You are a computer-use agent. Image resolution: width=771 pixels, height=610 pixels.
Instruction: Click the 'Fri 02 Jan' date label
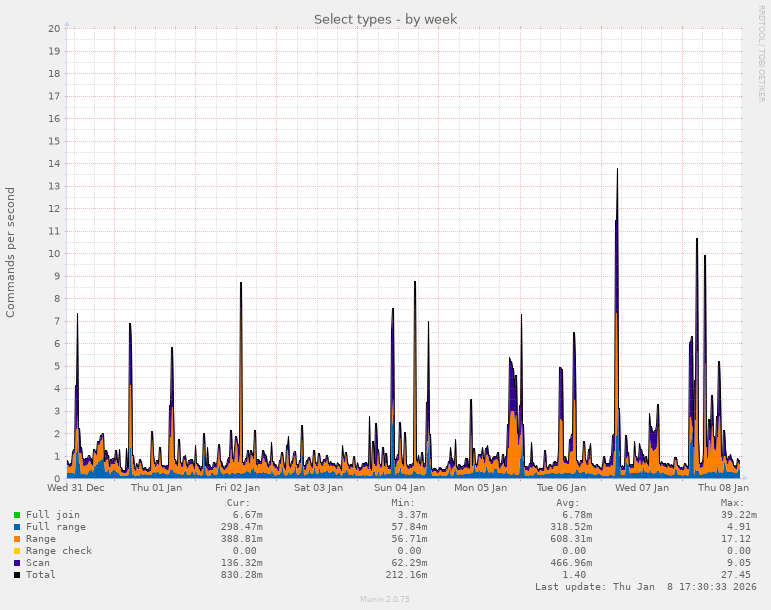tap(238, 488)
